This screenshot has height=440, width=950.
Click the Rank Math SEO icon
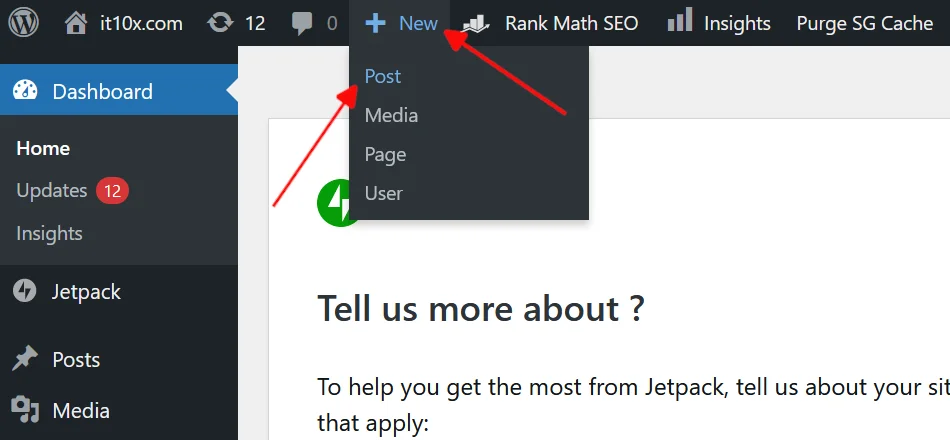pyautogui.click(x=476, y=22)
